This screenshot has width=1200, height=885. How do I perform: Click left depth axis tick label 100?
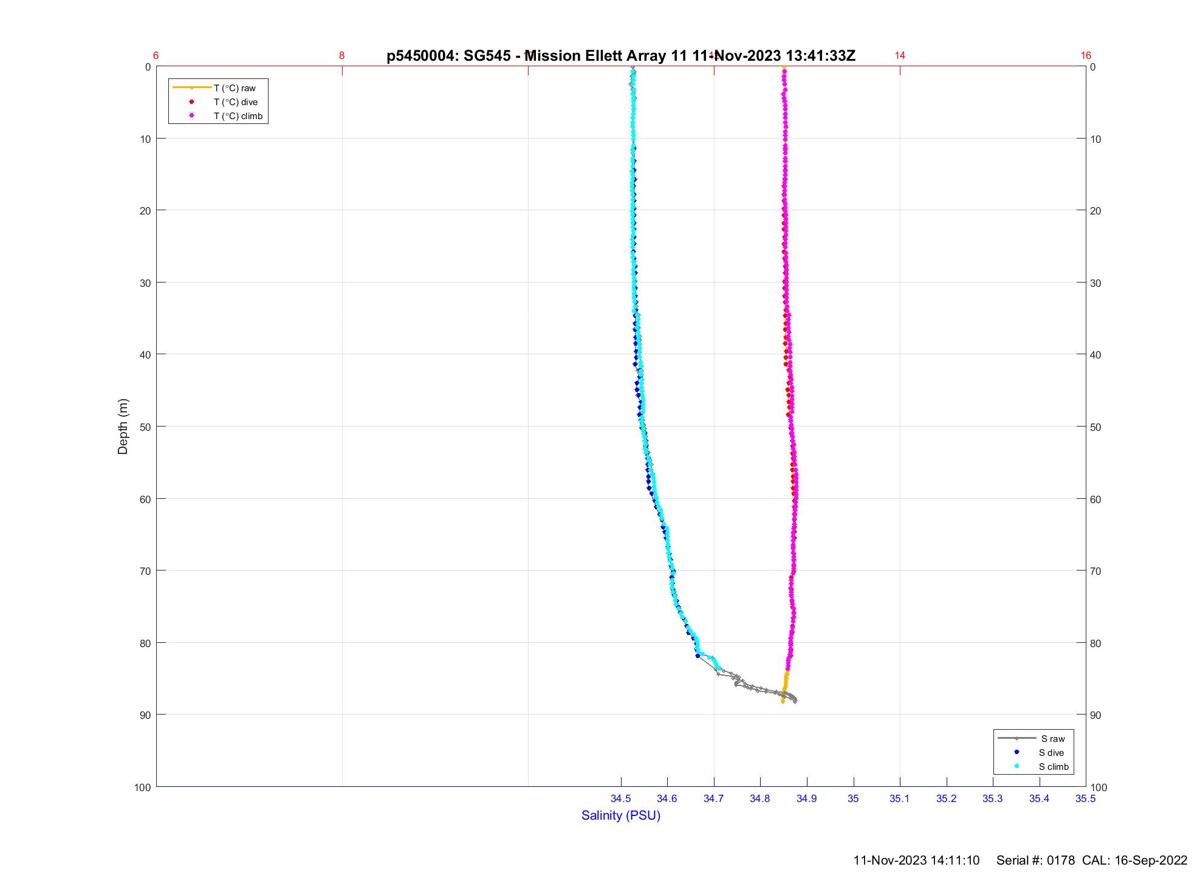(x=142, y=787)
